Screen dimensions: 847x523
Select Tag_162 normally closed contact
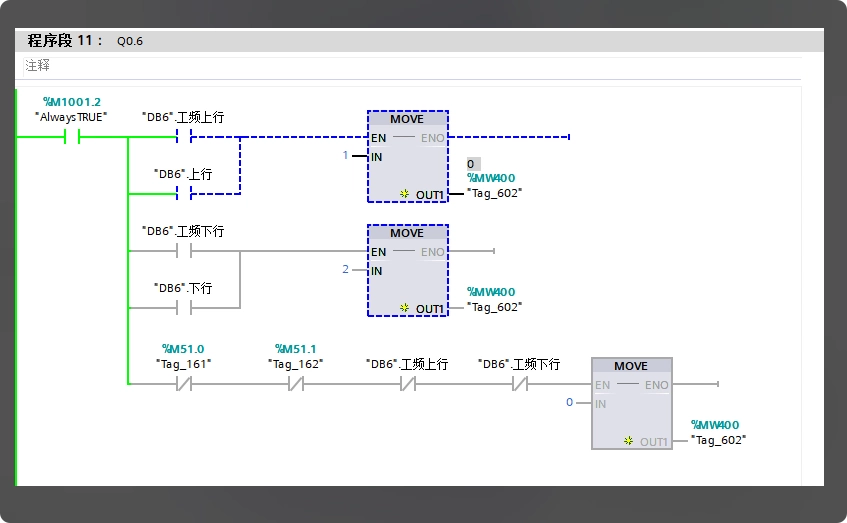[x=295, y=384]
